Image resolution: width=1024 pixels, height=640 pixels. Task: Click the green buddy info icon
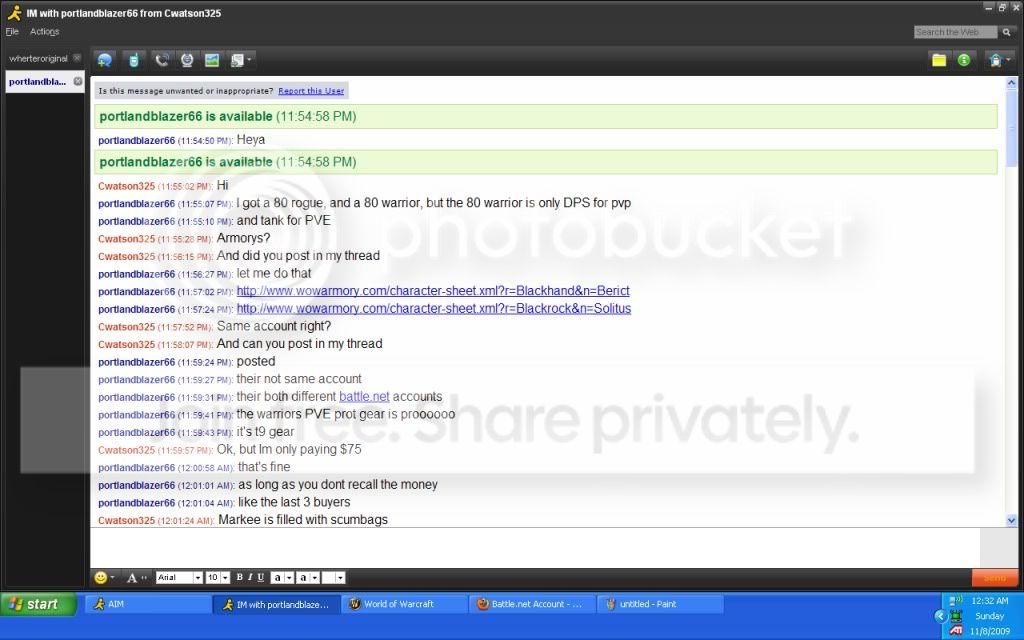pos(964,60)
